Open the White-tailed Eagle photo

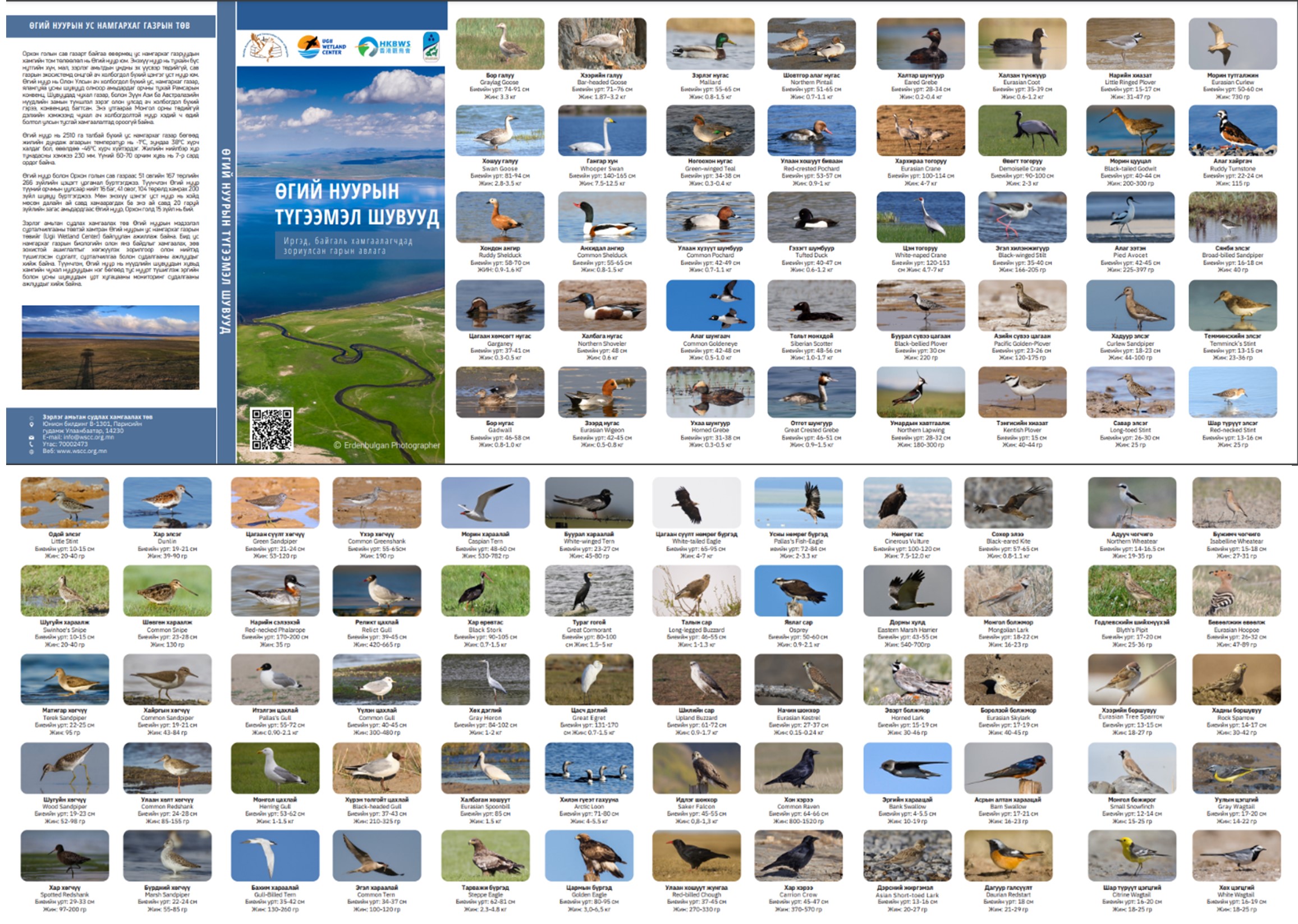696,503
